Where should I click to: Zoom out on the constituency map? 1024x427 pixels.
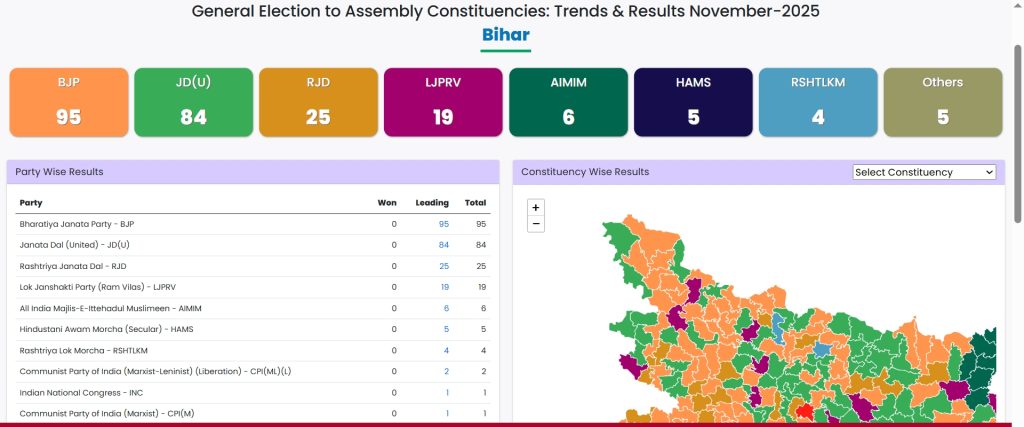(536, 224)
